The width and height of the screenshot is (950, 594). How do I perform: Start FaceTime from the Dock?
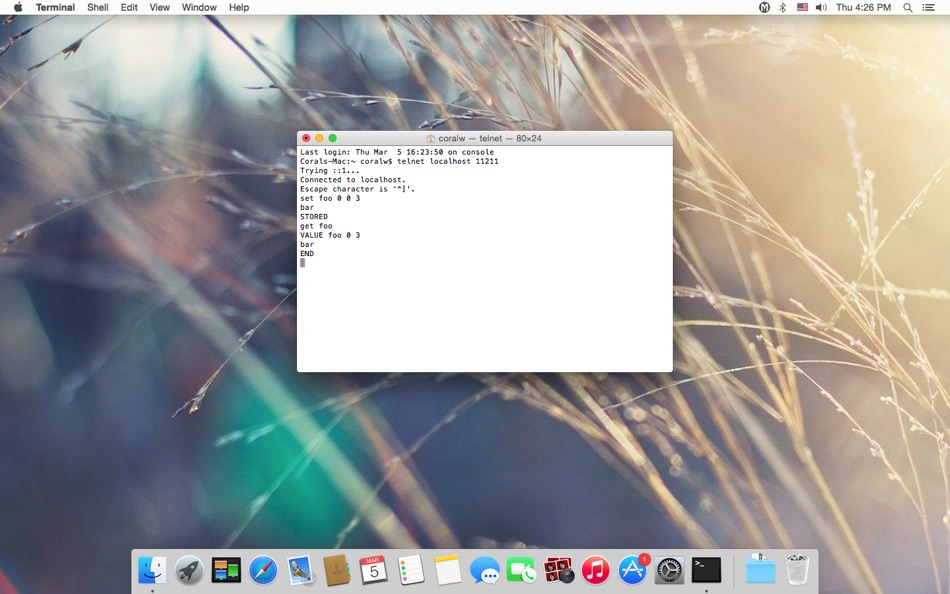(x=524, y=570)
